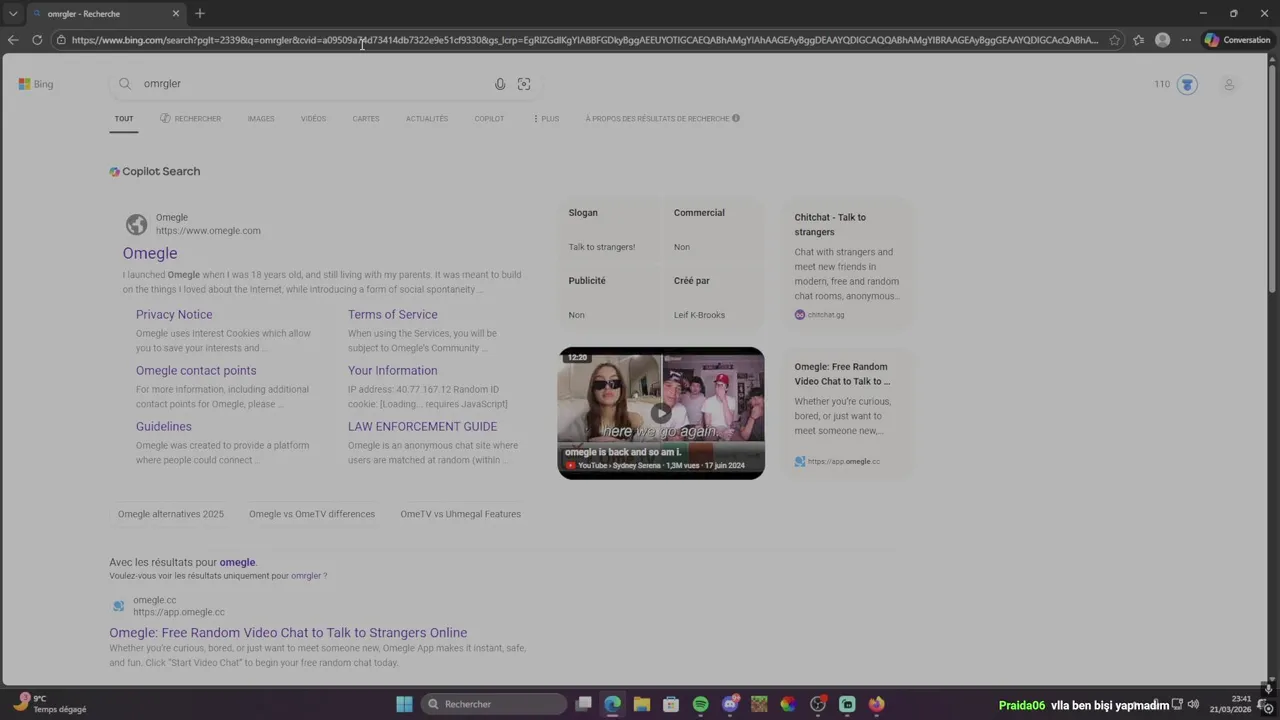Open the volume control in system tray
The image size is (1280, 720).
tap(1193, 704)
